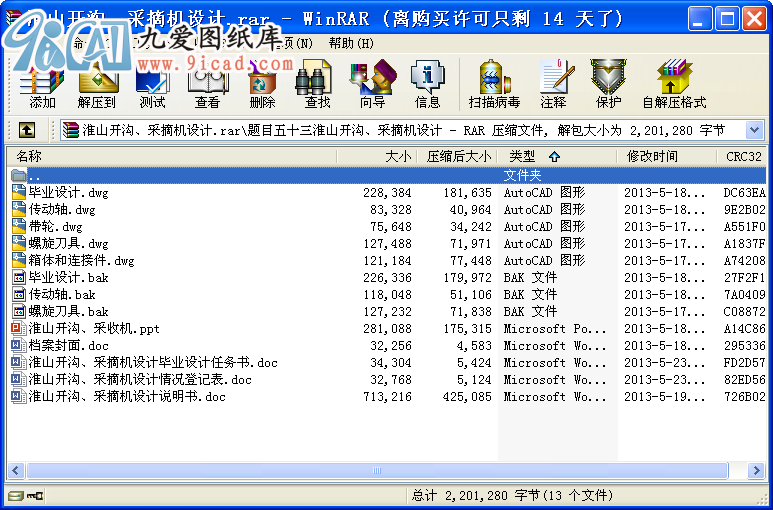Click the icon of 带轮.dwg
Viewport: 773px width, 510px height.
19,226
